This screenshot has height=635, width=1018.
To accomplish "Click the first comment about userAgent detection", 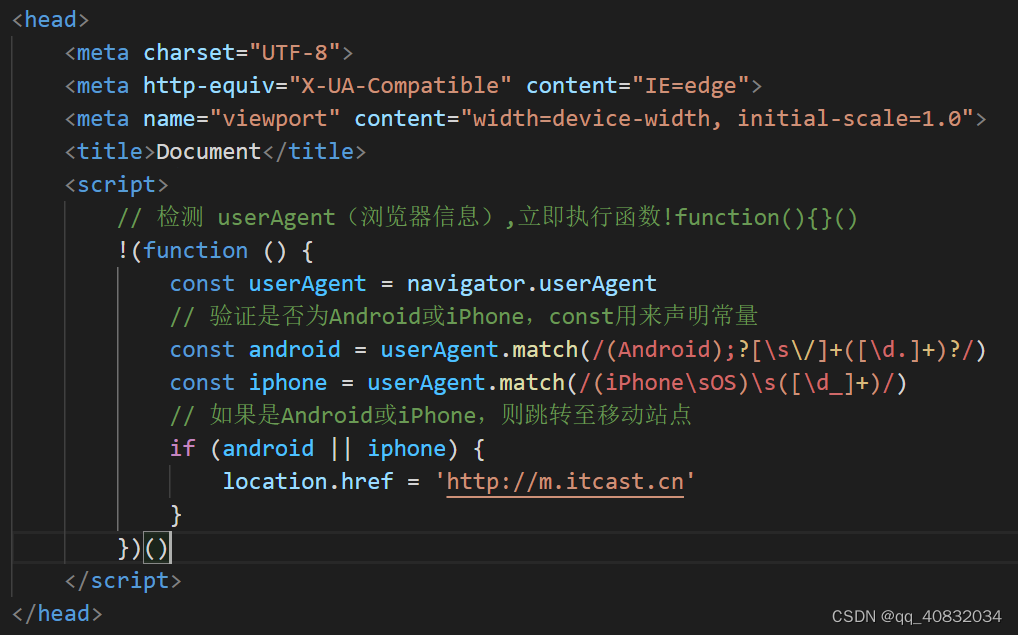I will tap(487, 217).
